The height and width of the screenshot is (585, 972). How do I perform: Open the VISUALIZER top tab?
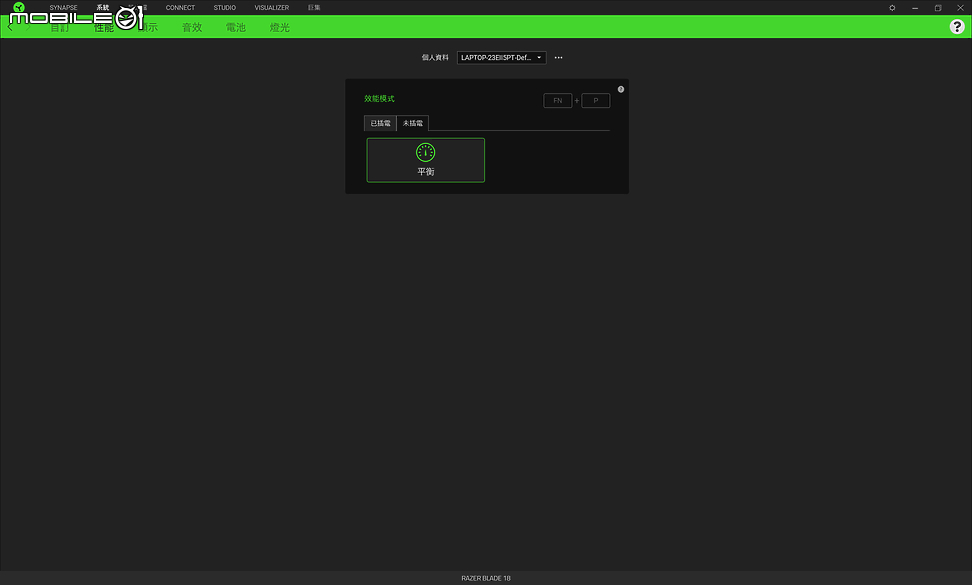(x=272, y=7)
